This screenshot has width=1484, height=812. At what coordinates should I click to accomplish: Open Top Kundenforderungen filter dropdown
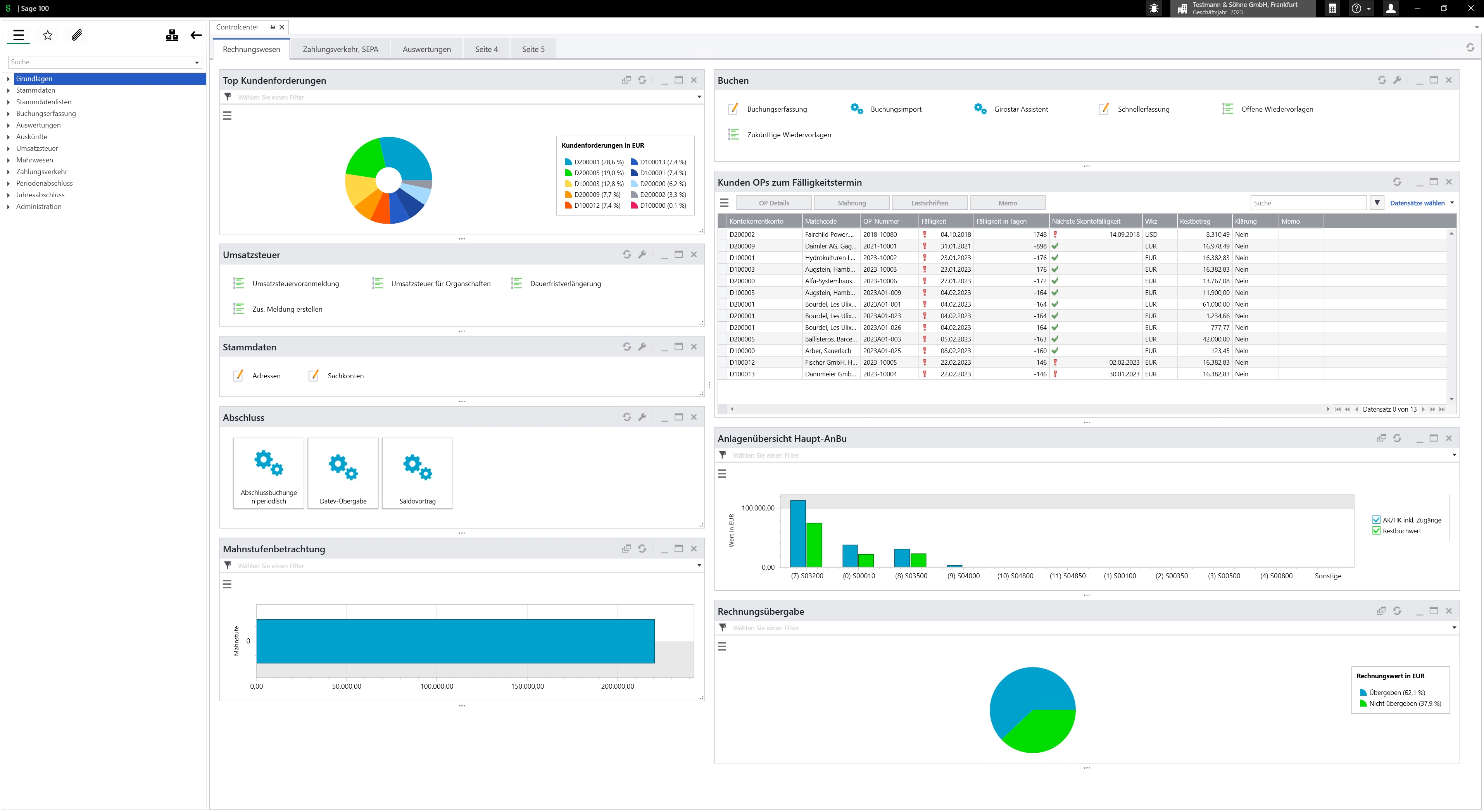(x=699, y=97)
